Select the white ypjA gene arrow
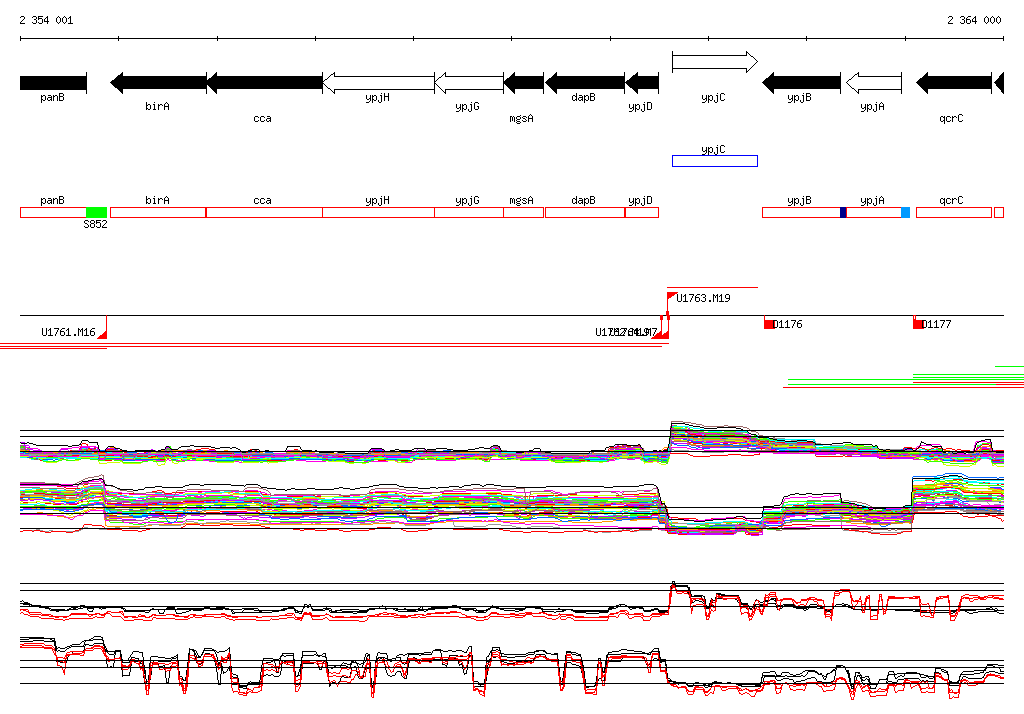Screen dimensions: 1024x714 [873, 82]
